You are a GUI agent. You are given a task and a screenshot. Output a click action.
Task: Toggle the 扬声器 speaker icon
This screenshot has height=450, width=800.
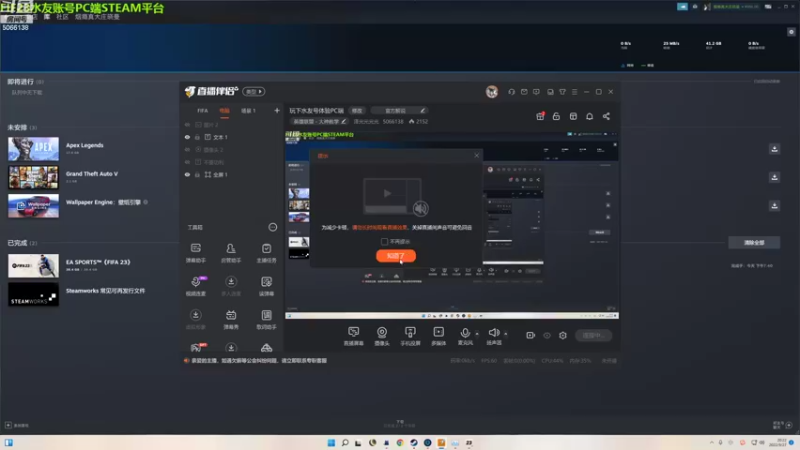point(493,336)
